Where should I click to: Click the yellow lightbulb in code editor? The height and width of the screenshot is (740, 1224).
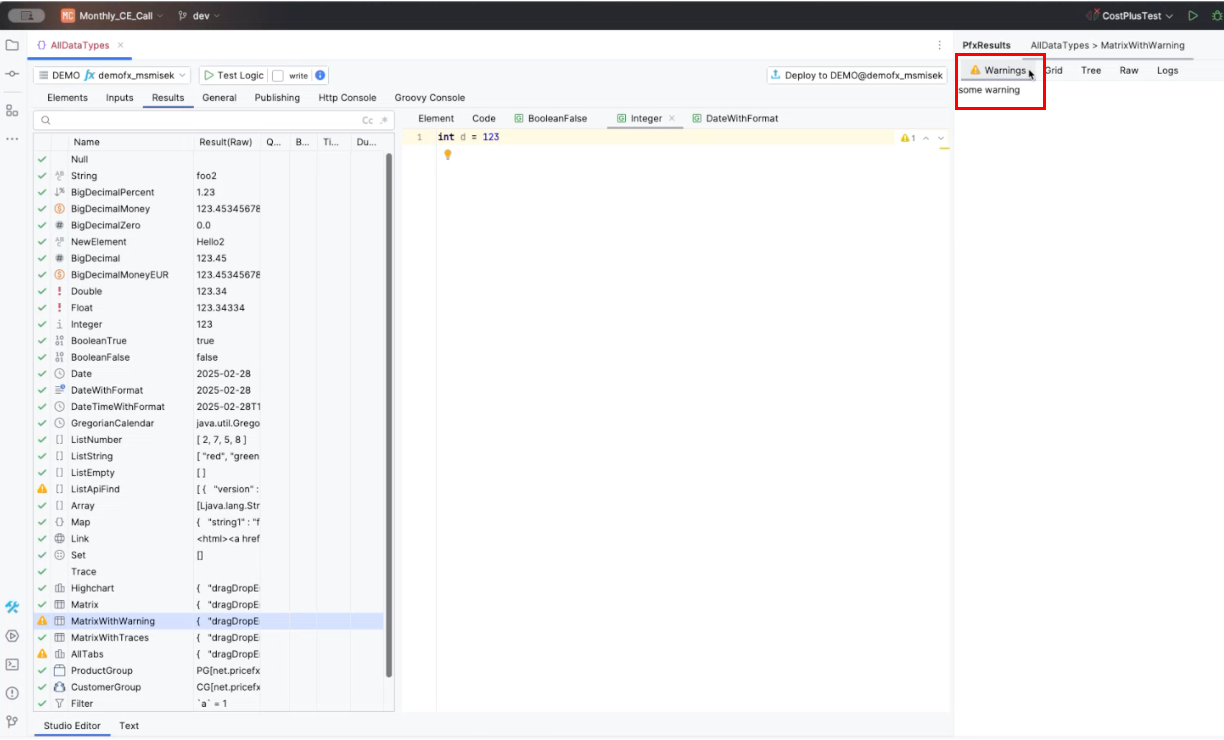(x=448, y=154)
